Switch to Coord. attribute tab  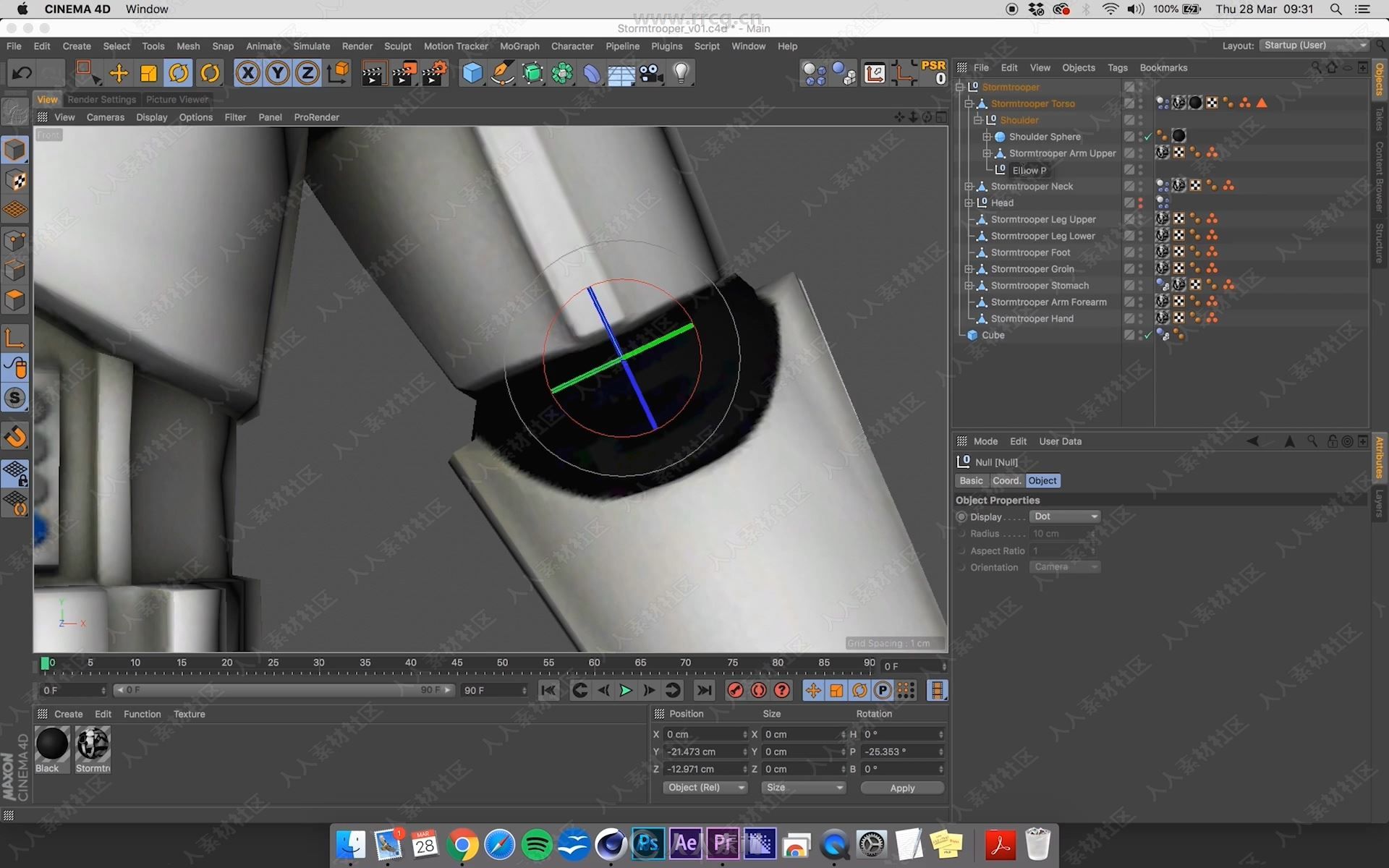[x=1006, y=481]
